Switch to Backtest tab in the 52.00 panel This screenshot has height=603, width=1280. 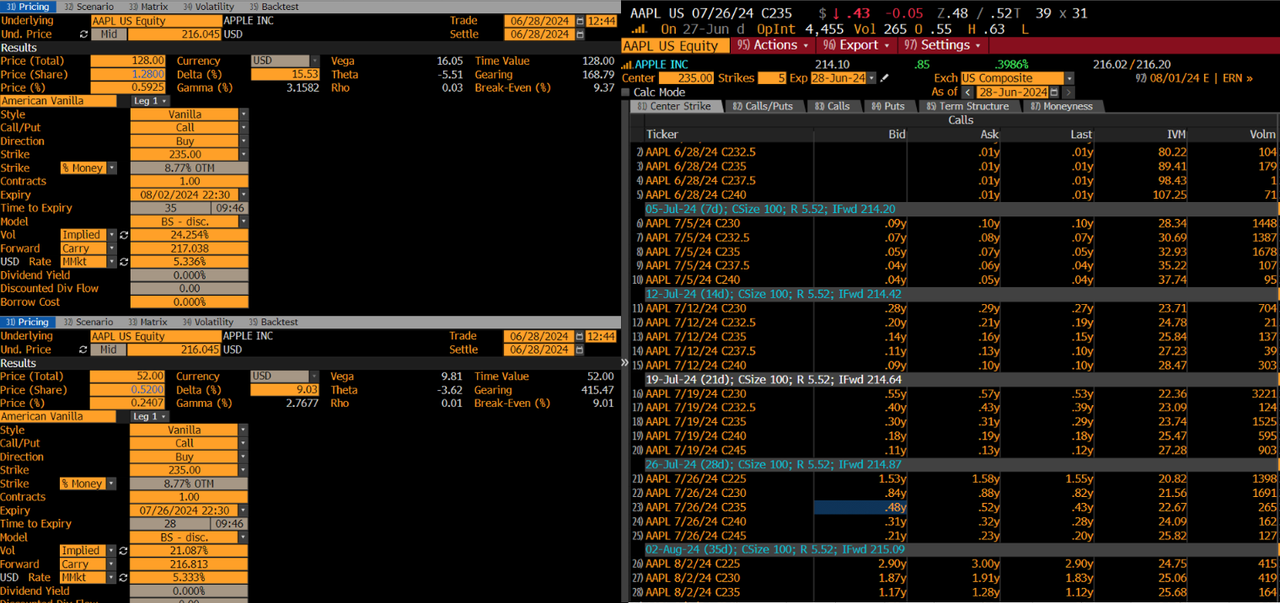(x=273, y=322)
